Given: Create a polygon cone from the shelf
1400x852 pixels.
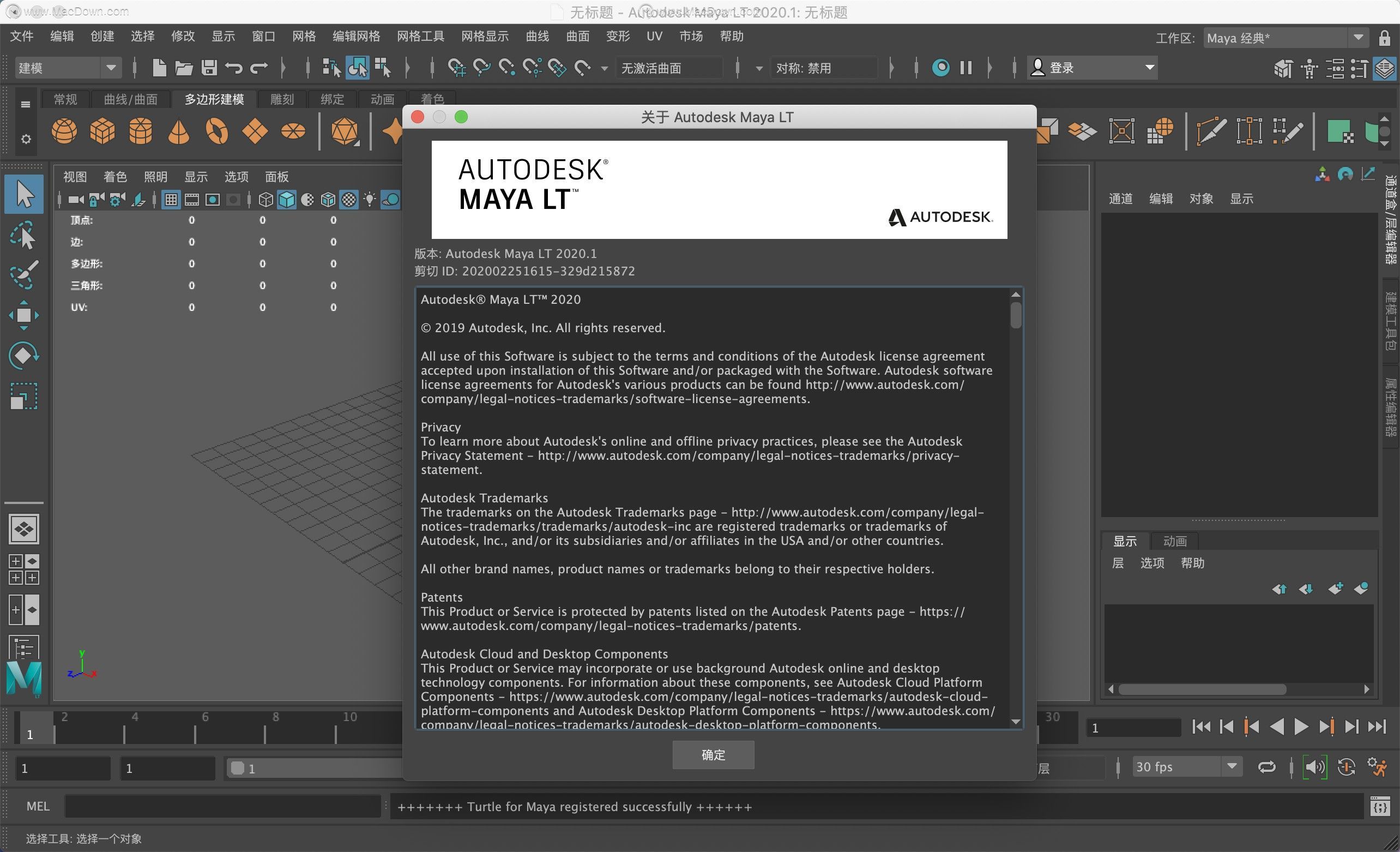Looking at the screenshot, I should (x=178, y=131).
